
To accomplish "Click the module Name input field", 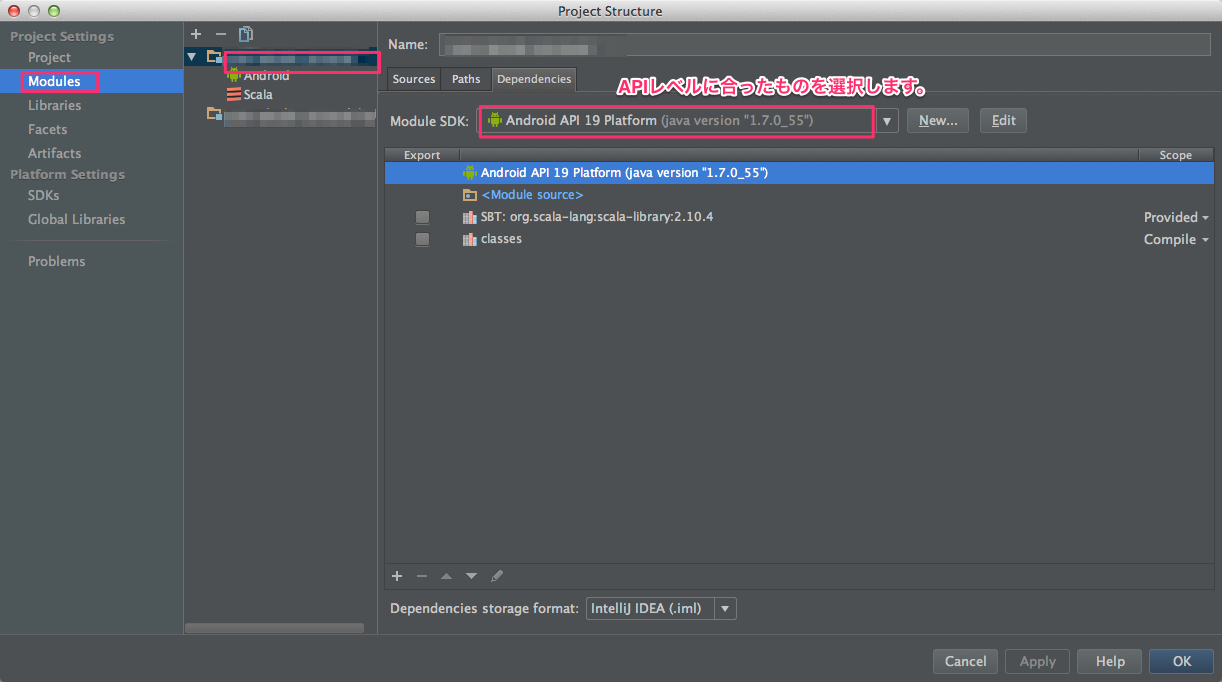I will point(825,44).
